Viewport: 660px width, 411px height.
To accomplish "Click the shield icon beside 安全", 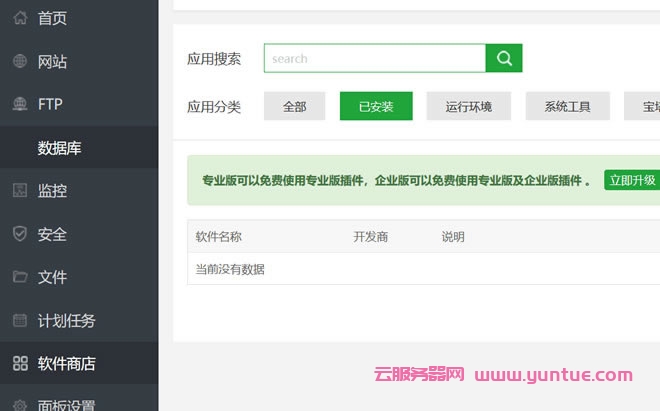I will coord(20,234).
